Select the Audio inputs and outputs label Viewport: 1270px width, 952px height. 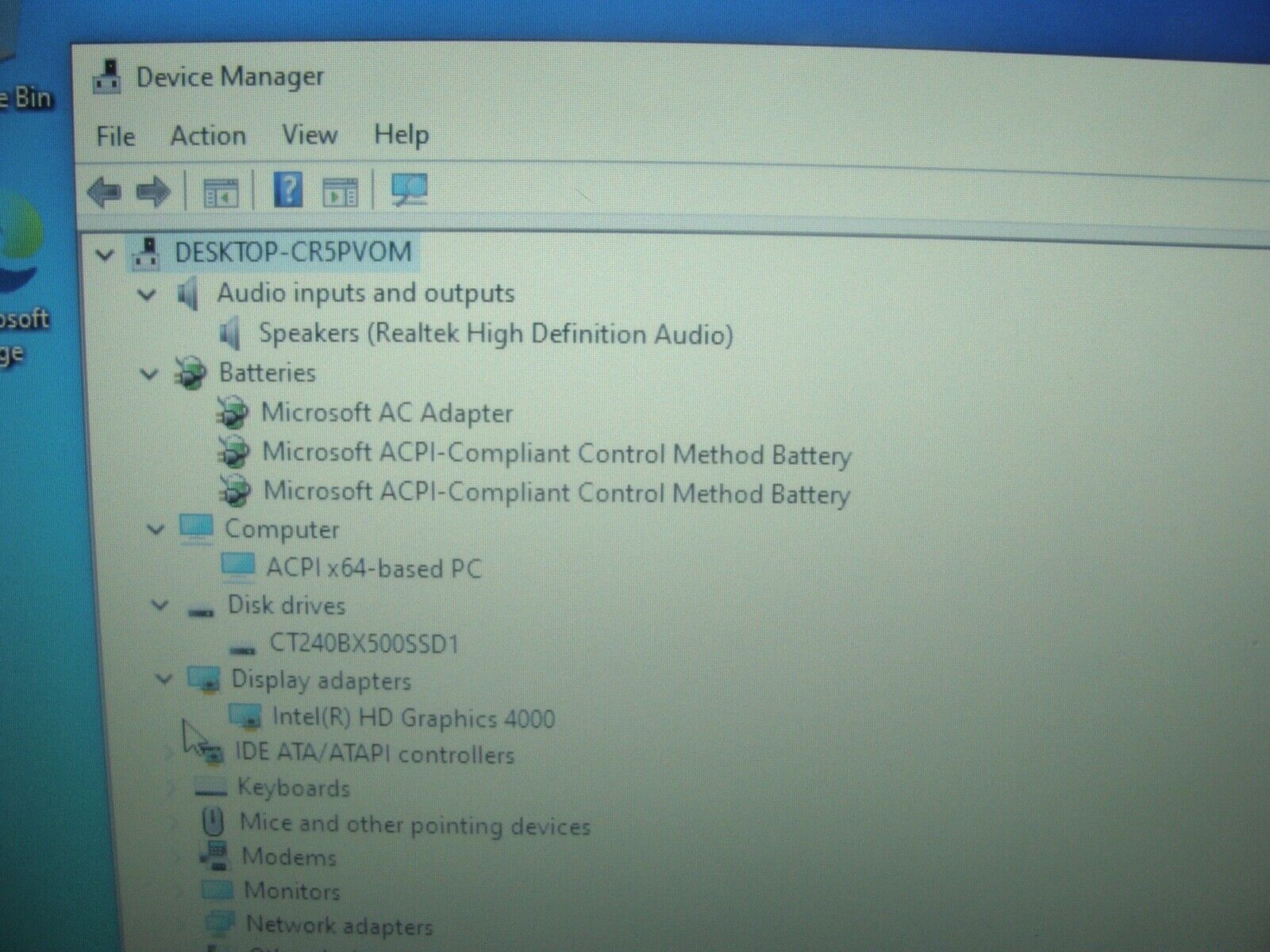point(366,294)
